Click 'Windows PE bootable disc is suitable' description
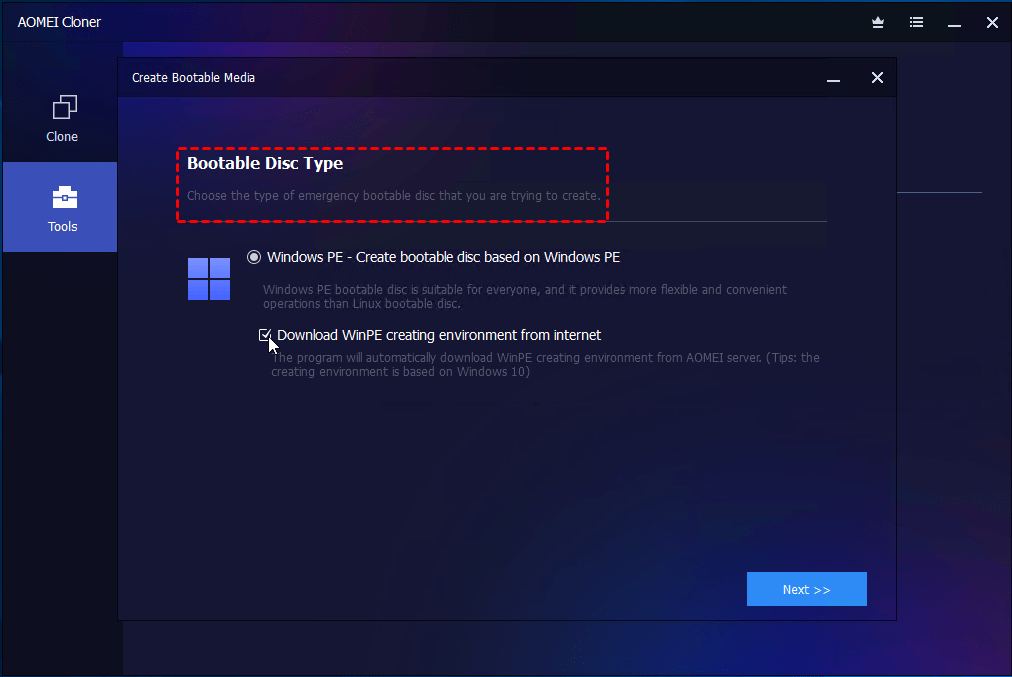Screen dimensions: 1012x677 [x=525, y=296]
